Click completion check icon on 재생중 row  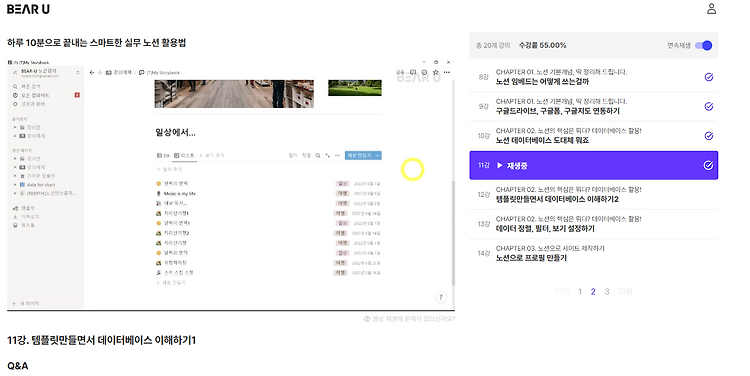pyautogui.click(x=708, y=166)
